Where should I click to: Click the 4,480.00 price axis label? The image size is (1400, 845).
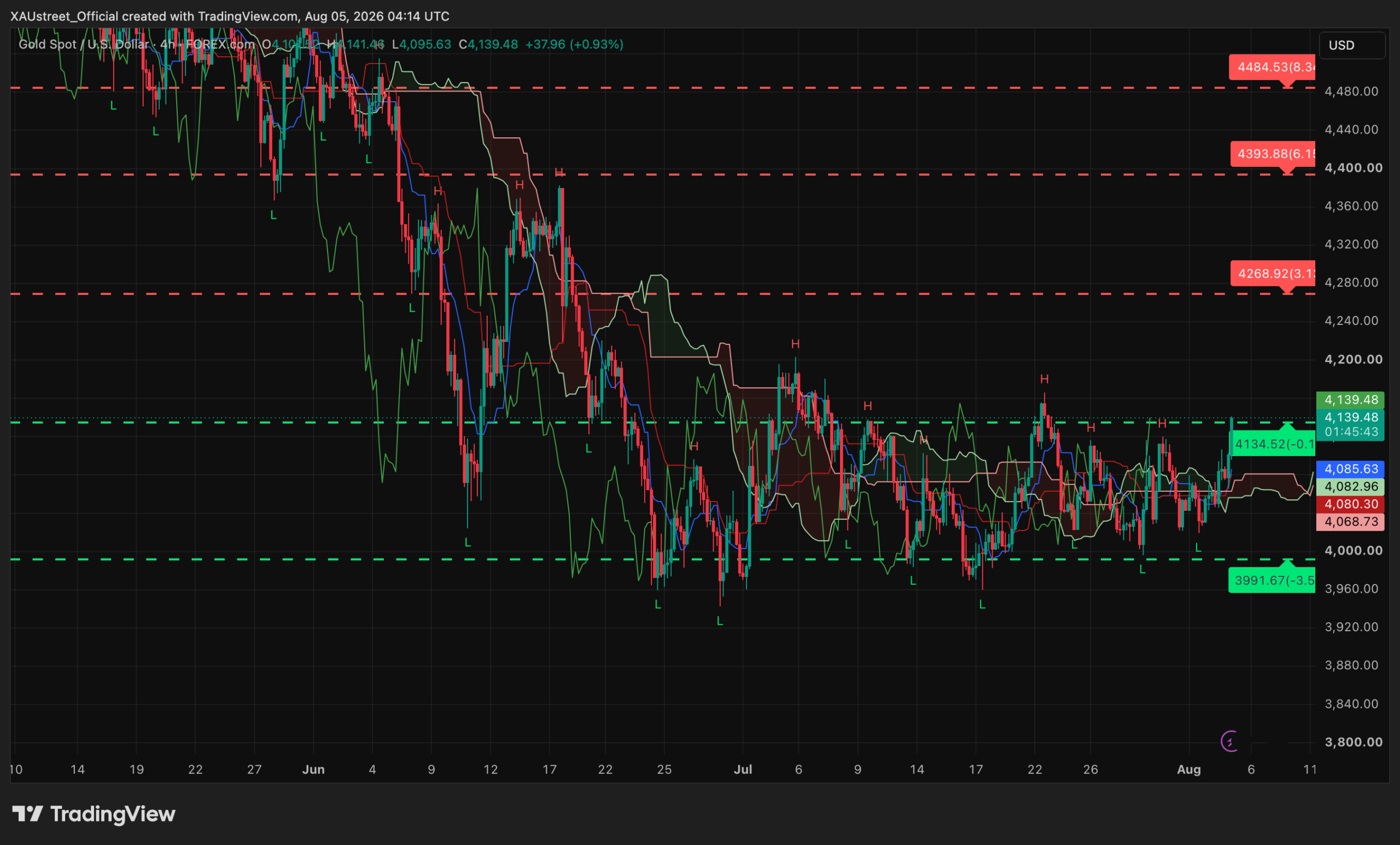(x=1351, y=91)
